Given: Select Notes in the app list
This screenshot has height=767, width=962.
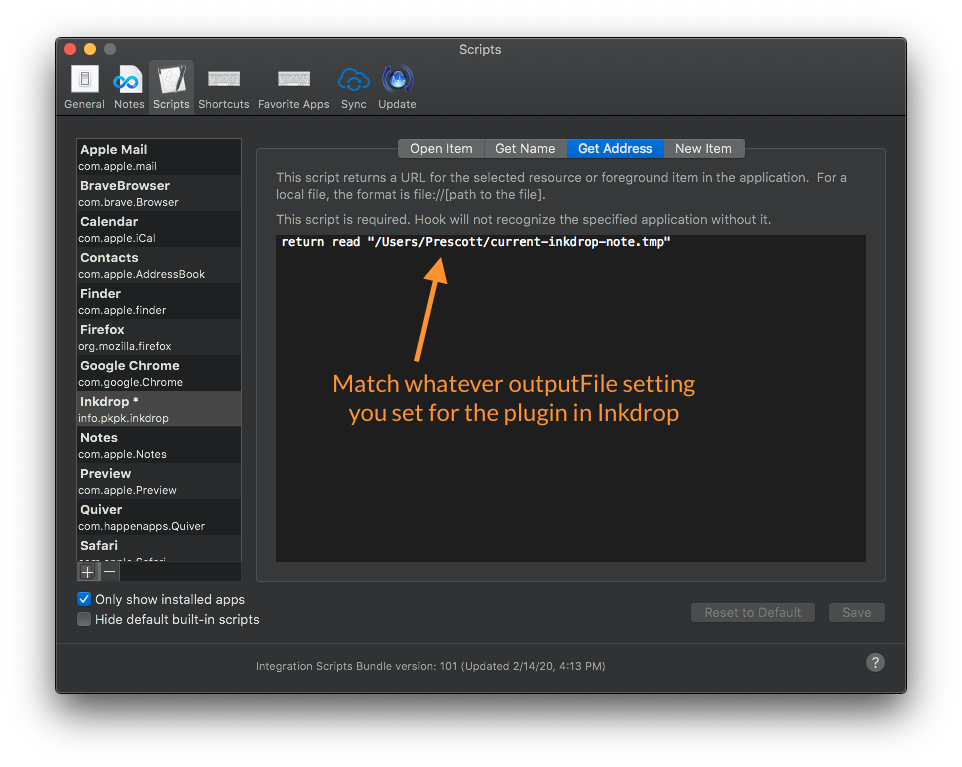Looking at the screenshot, I should click(x=159, y=445).
